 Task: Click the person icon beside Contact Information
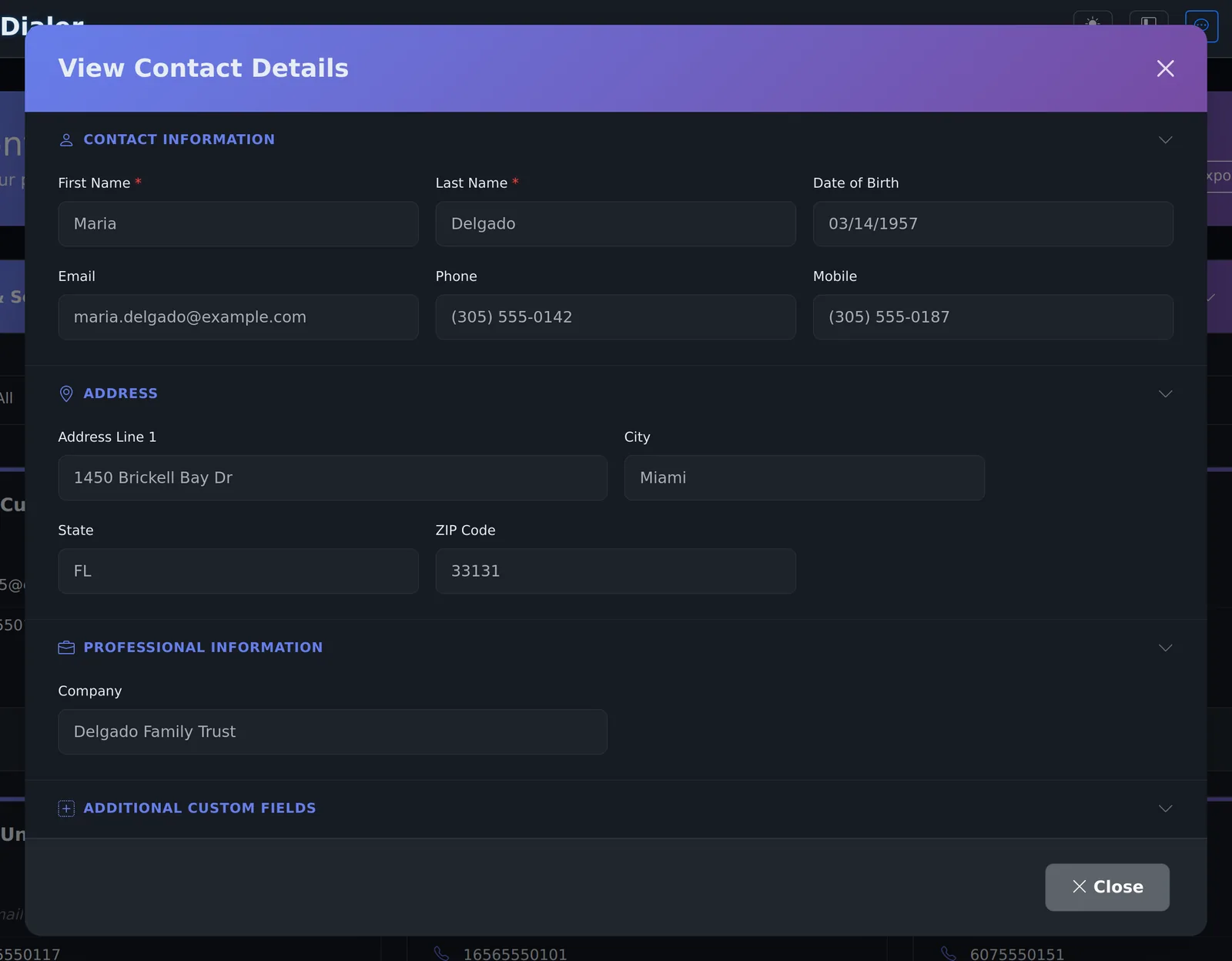[66, 139]
